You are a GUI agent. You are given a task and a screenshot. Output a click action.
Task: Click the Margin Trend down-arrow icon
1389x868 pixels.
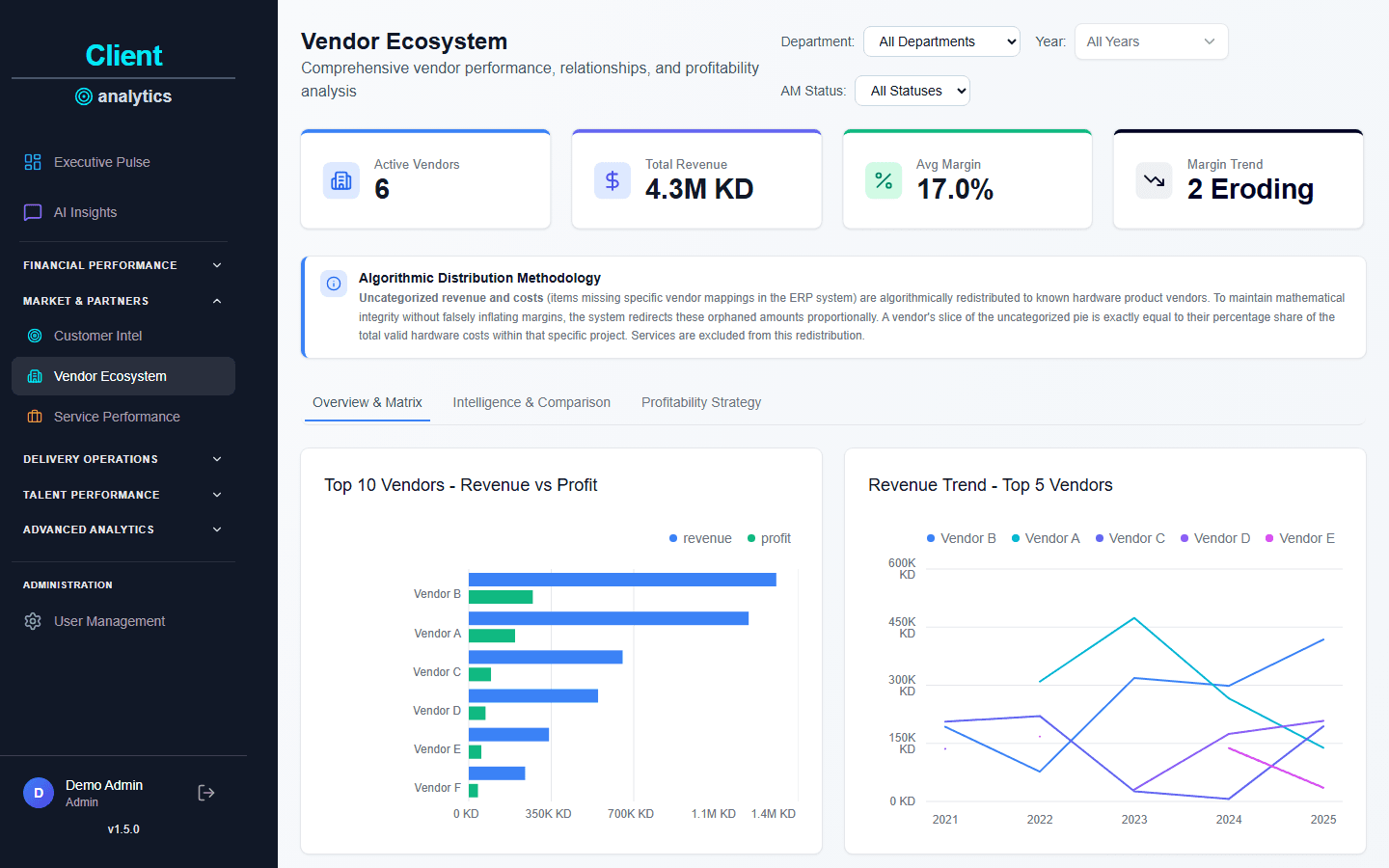[1155, 180]
